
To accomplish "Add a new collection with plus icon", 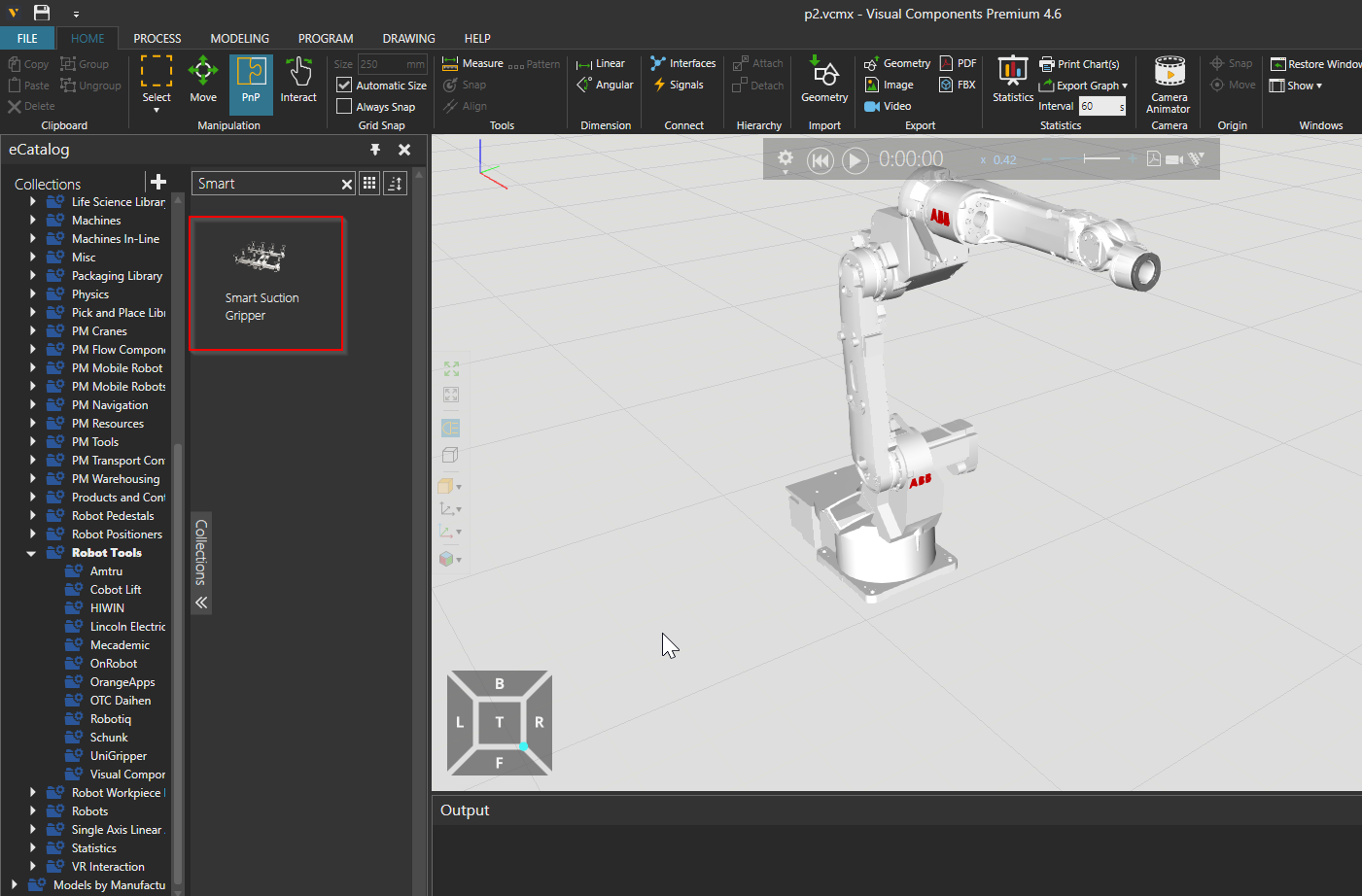I will pyautogui.click(x=158, y=182).
